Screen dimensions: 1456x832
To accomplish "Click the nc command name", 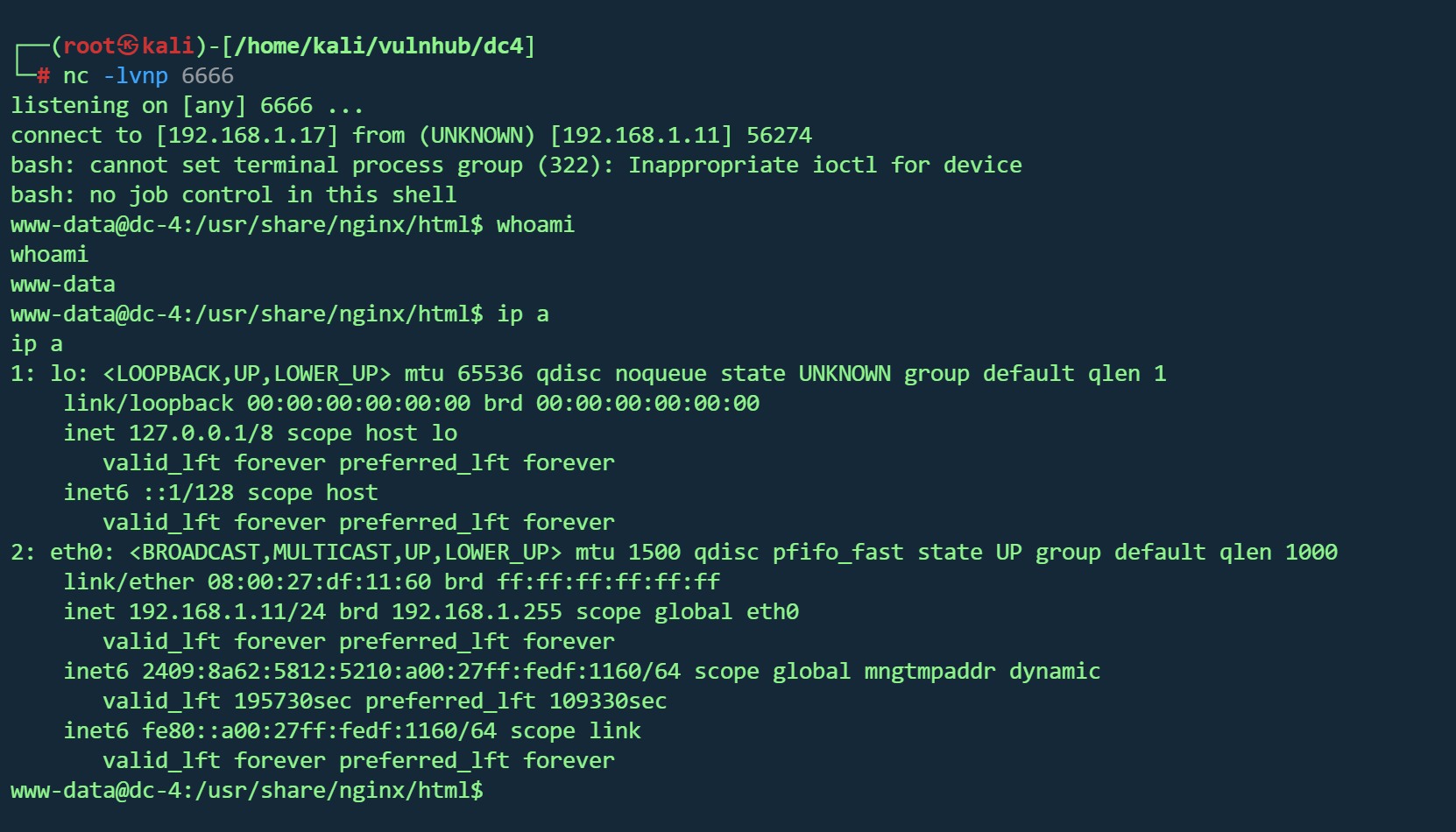I will click(75, 76).
